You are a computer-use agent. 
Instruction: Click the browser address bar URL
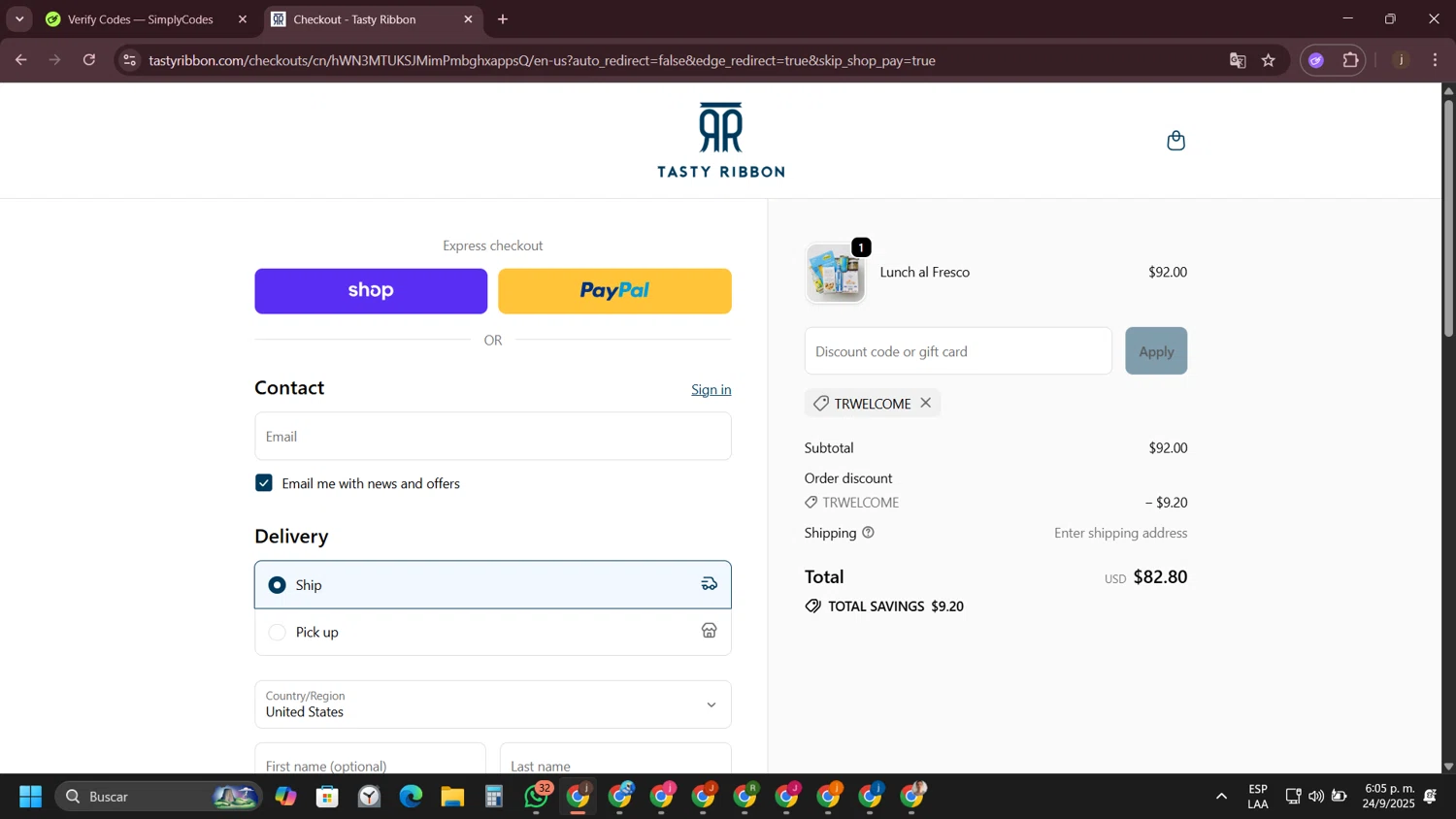[x=542, y=60]
